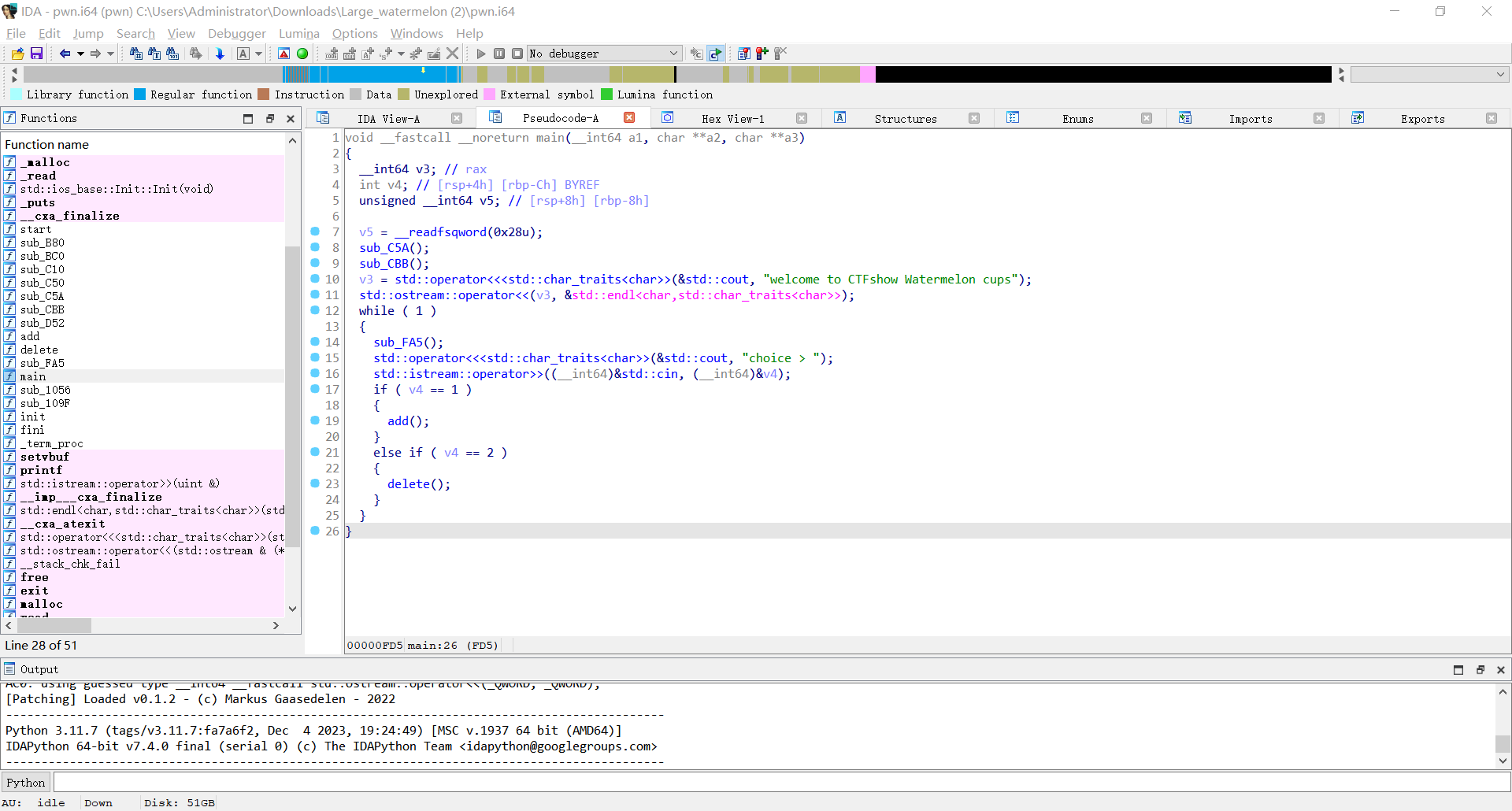Click delete() call in pseudocode
This screenshot has width=1512, height=811.
tap(419, 484)
